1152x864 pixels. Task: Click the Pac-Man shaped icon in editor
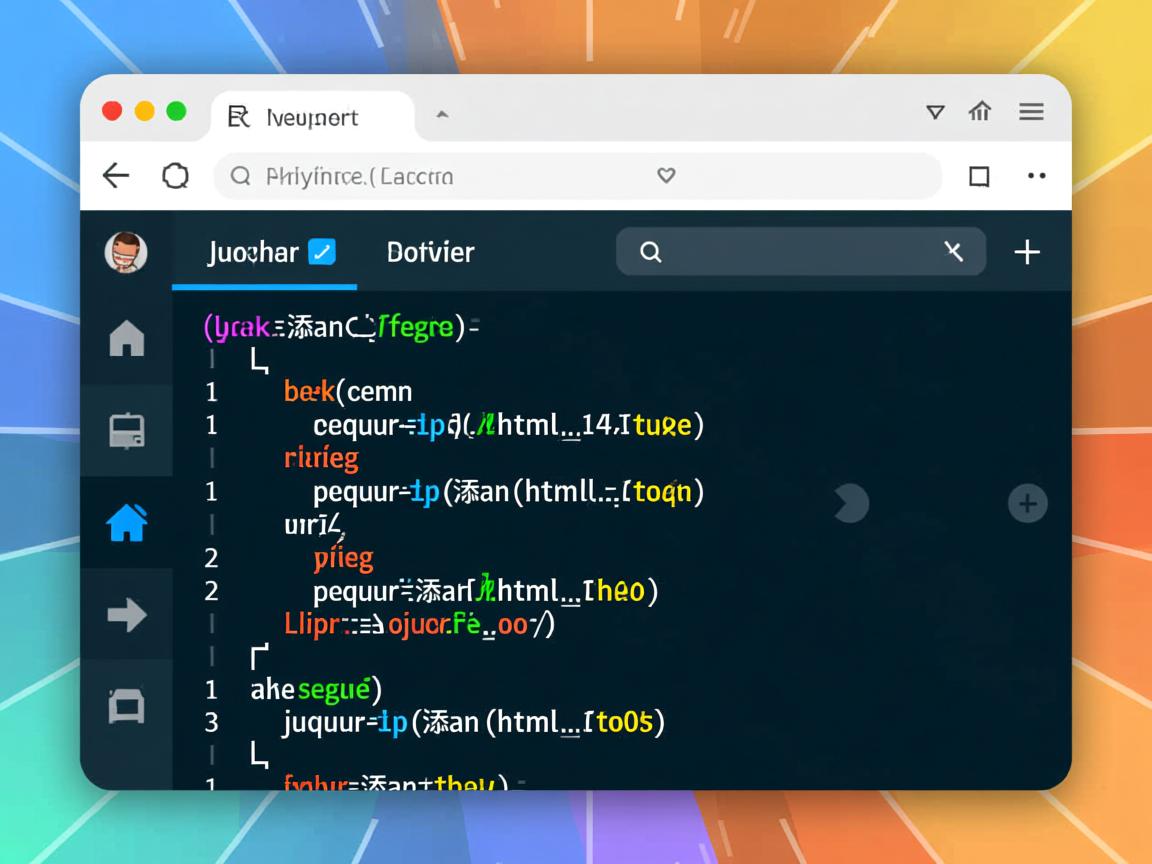(851, 503)
